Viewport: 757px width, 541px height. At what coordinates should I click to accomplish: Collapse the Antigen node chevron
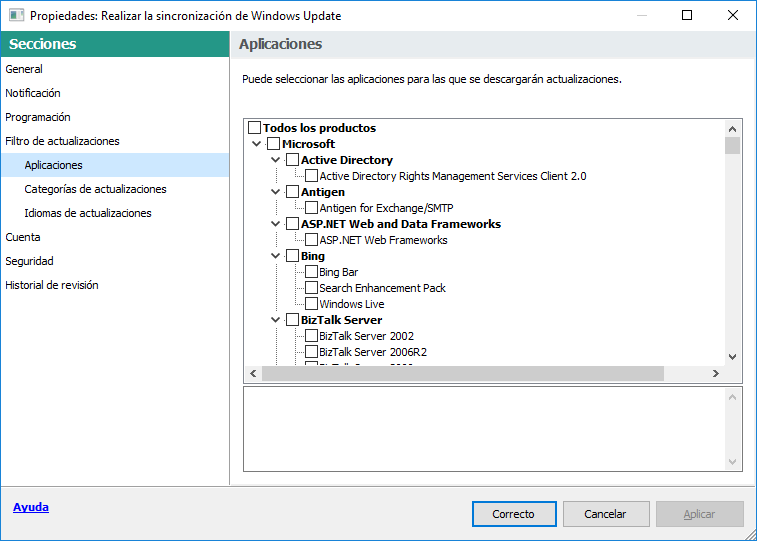point(276,192)
